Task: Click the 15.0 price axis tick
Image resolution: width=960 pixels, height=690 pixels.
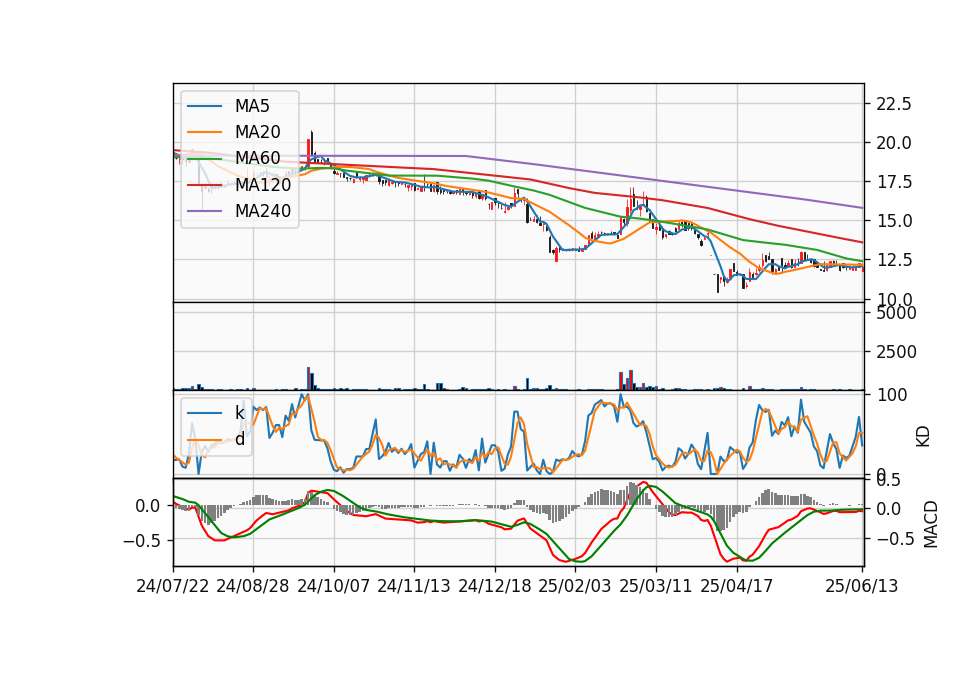Action: [x=894, y=221]
